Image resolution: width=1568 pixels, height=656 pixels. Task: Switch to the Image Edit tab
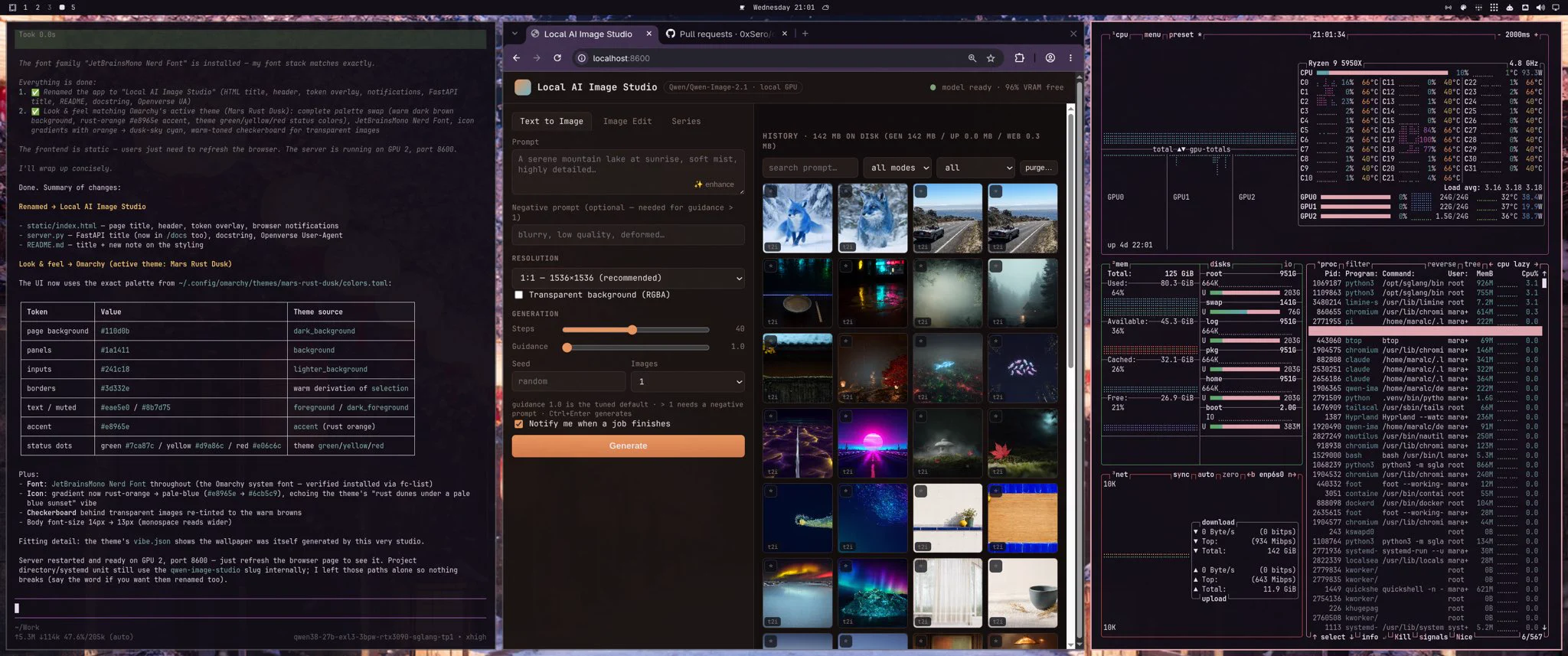tap(627, 121)
